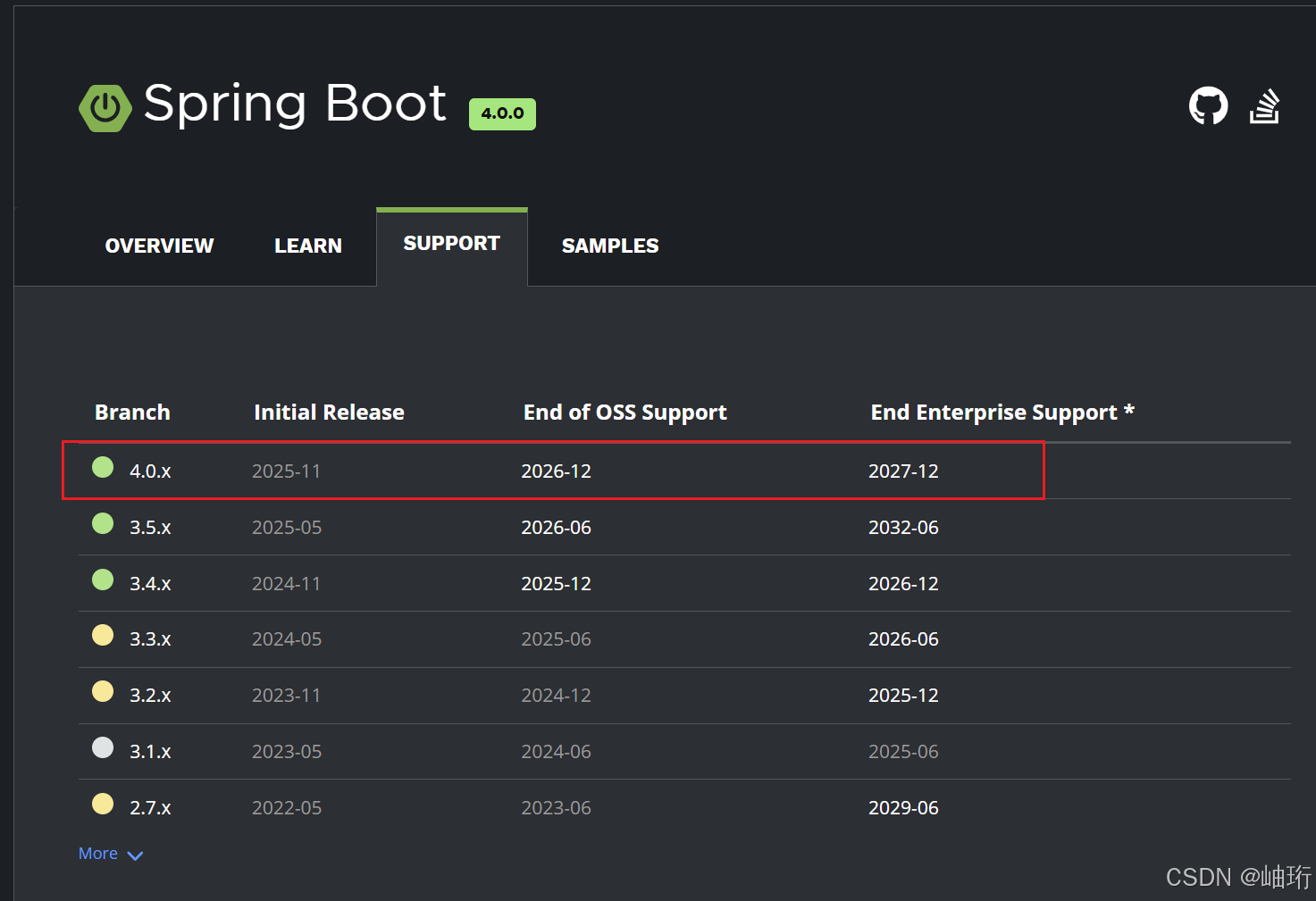
Task: Click the End of OSS Support column header
Action: [x=624, y=412]
